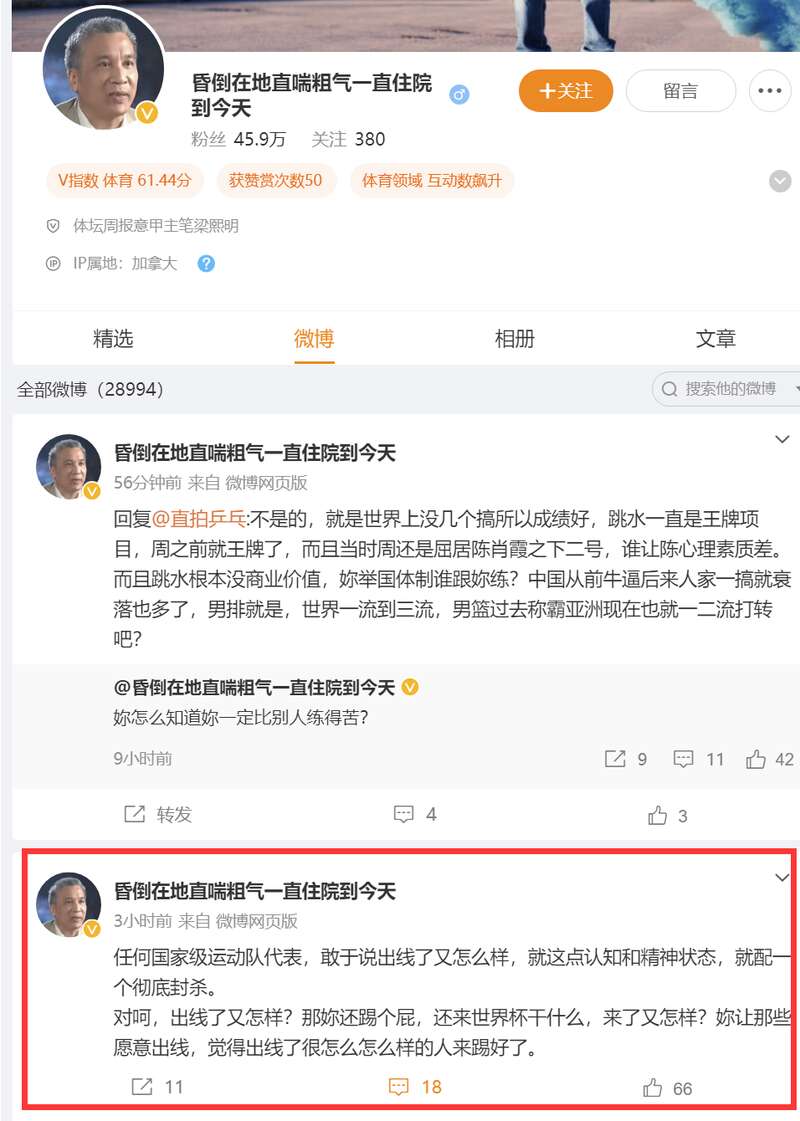Like the first post showing 3 likes
The image size is (800, 1121).
(x=668, y=816)
